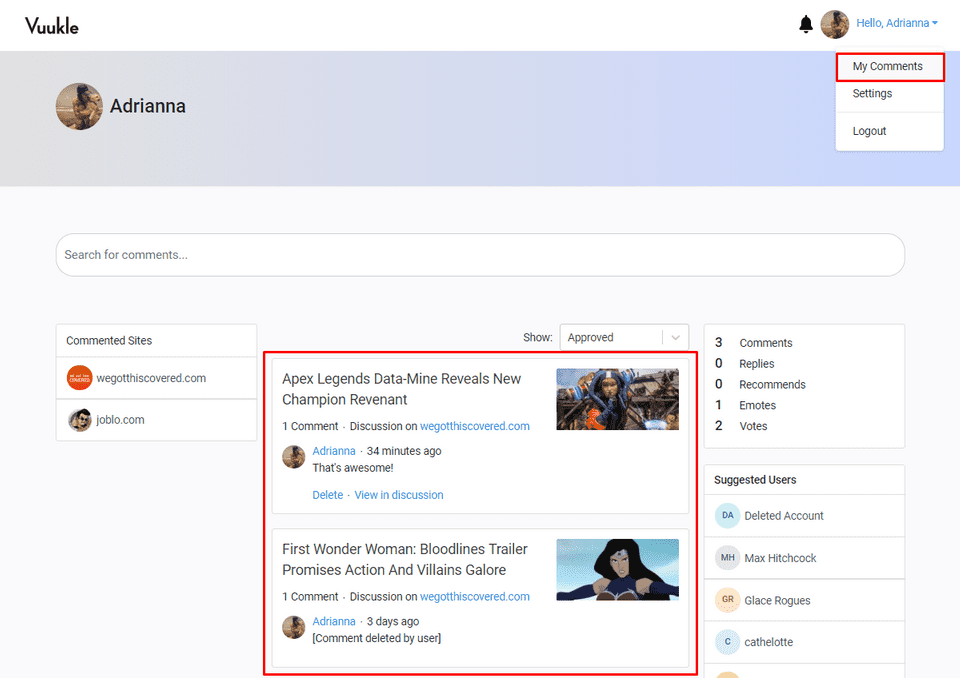The height and width of the screenshot is (678, 960).
Task: Click the joblo.com site icon
Action: pos(79,420)
